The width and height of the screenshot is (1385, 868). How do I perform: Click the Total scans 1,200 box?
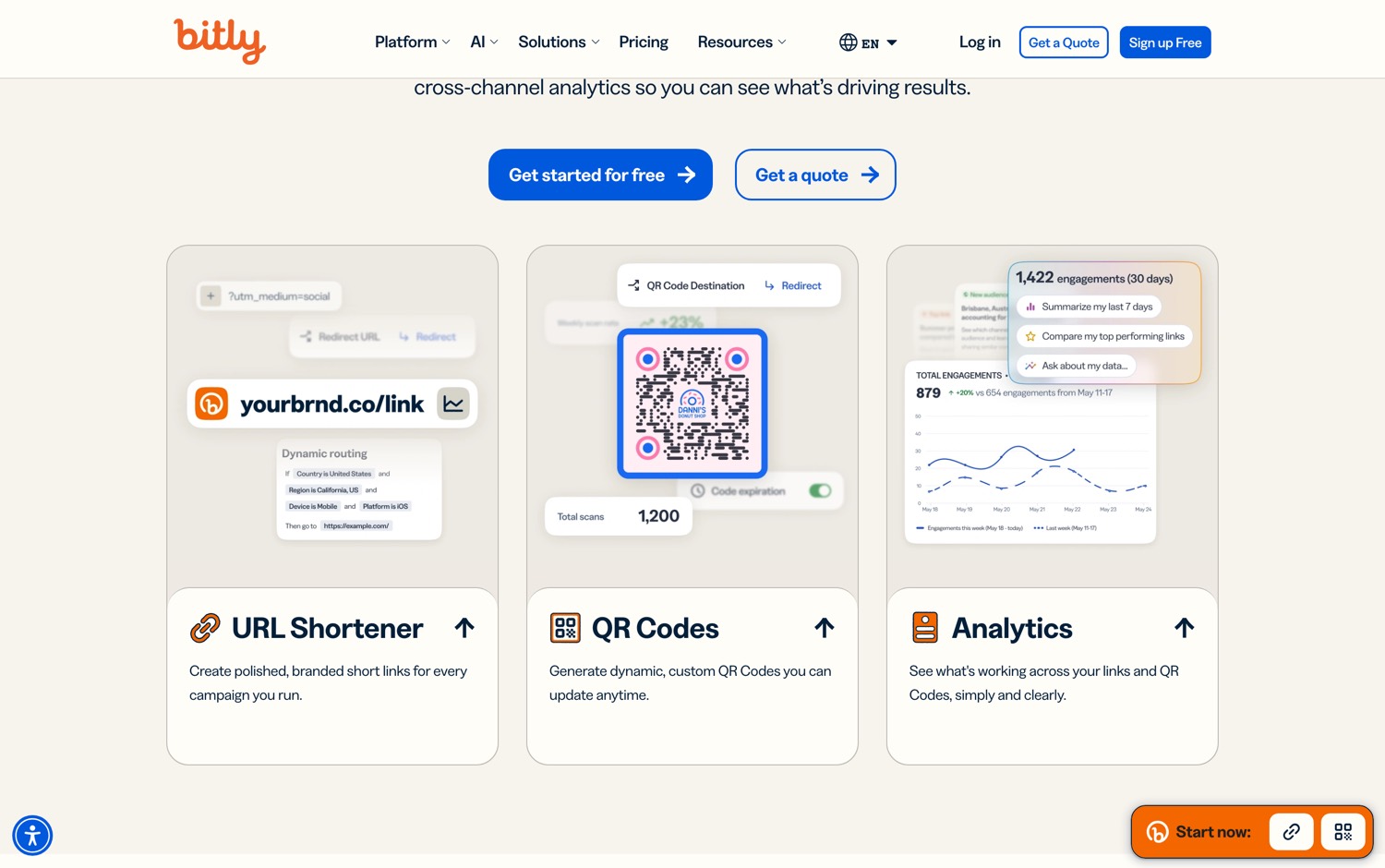(619, 516)
